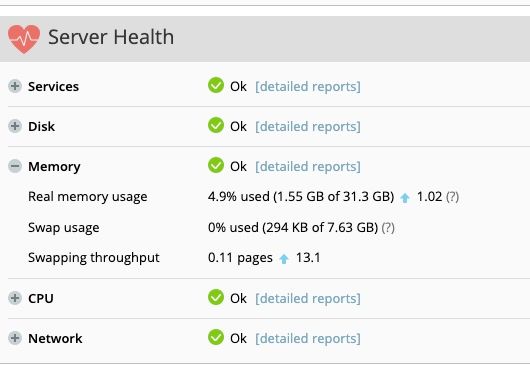Expand the CPU section

pos(15,298)
